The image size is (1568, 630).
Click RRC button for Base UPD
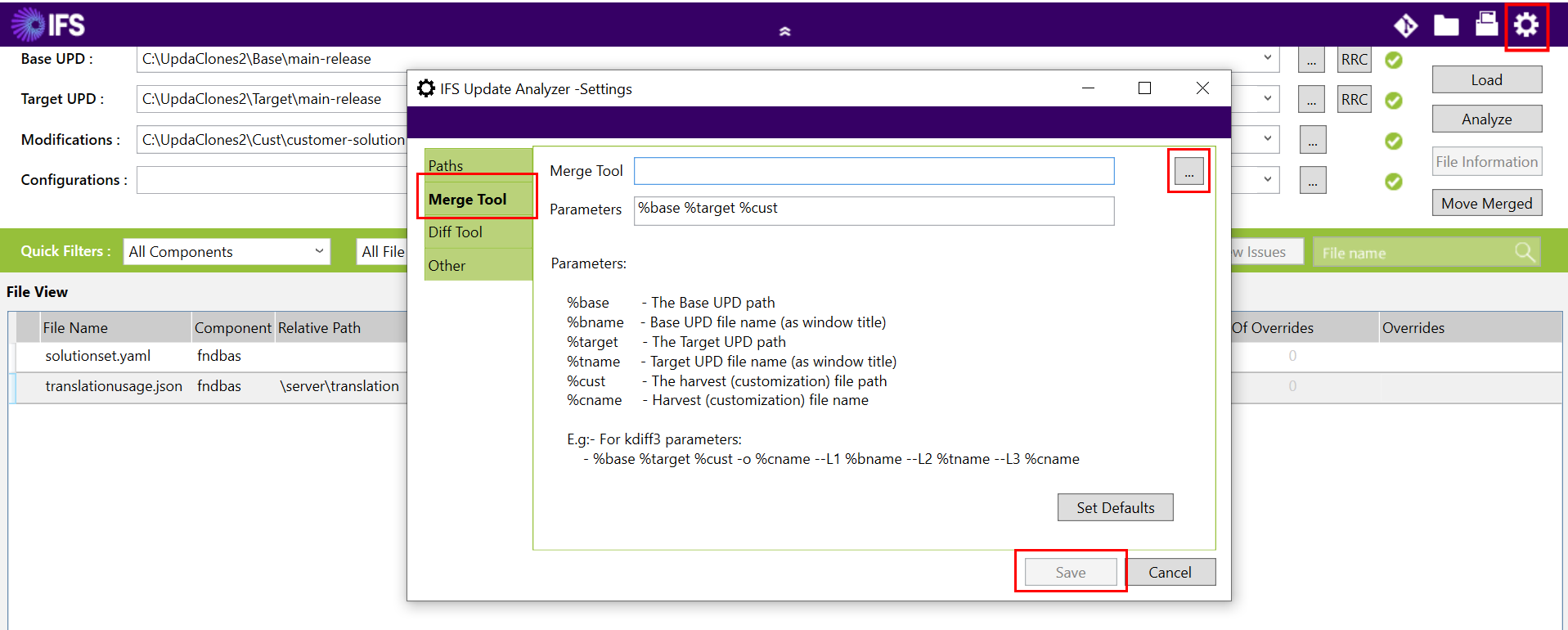[x=1355, y=60]
